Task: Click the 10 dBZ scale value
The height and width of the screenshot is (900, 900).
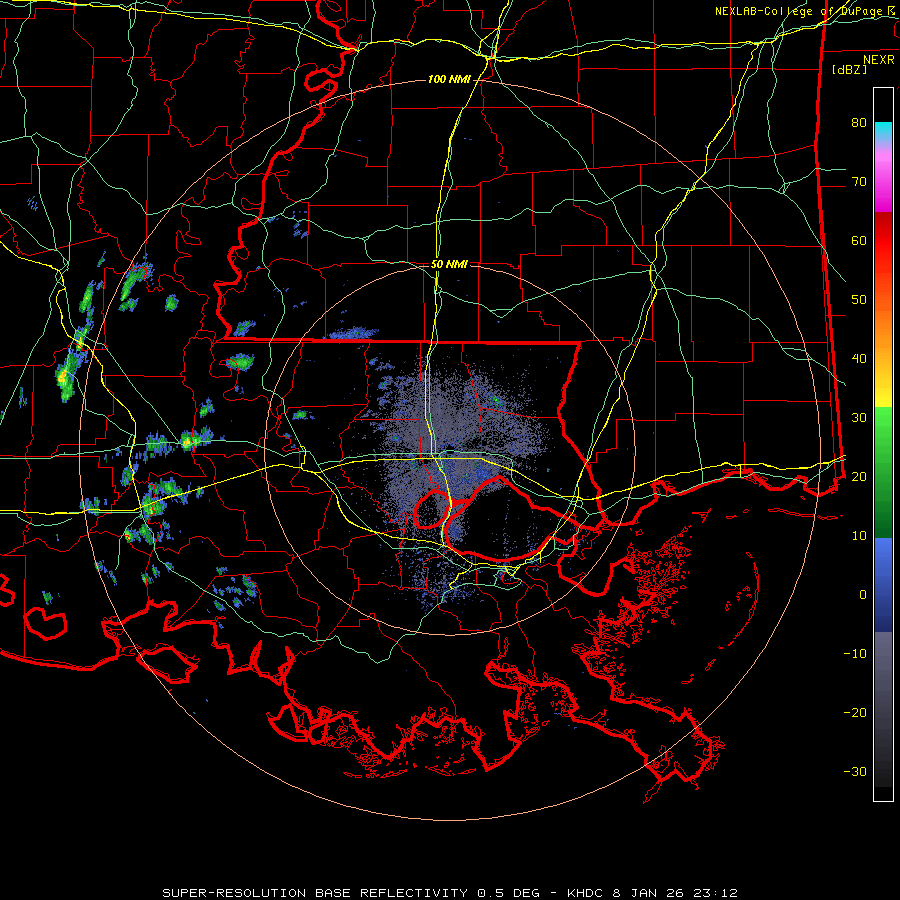Action: point(859,536)
